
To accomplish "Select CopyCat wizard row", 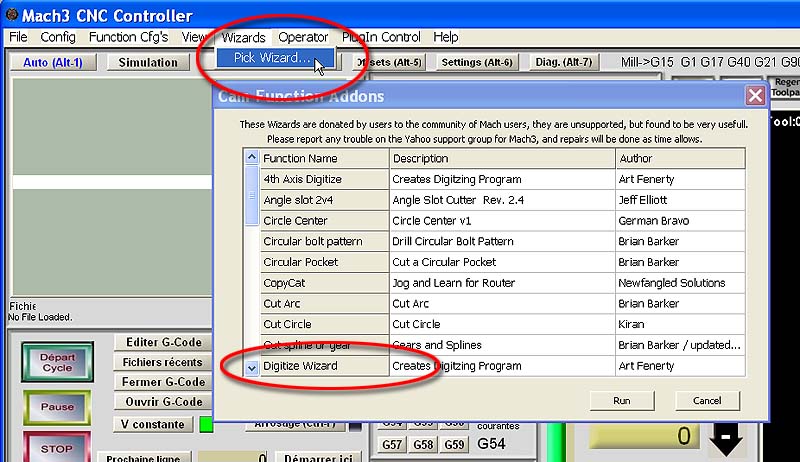I will (324, 283).
